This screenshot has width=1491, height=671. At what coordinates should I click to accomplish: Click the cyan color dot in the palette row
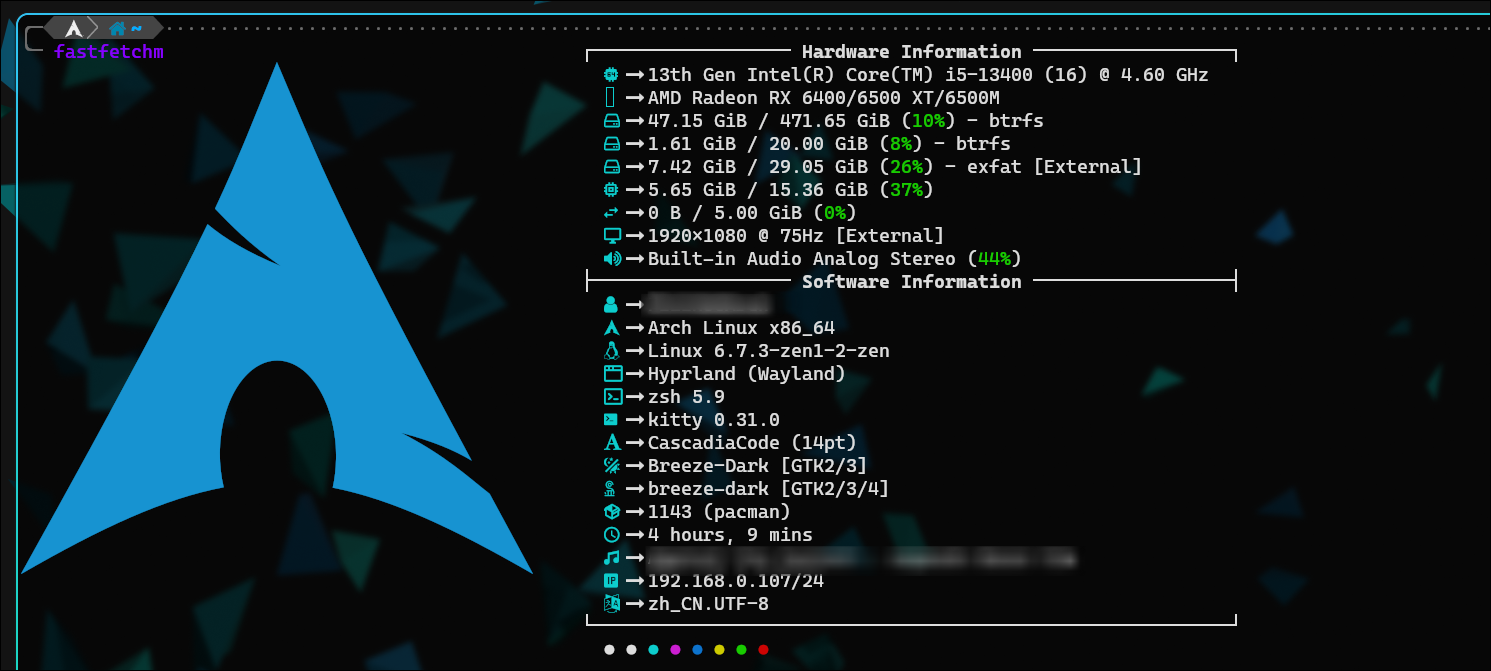653,650
